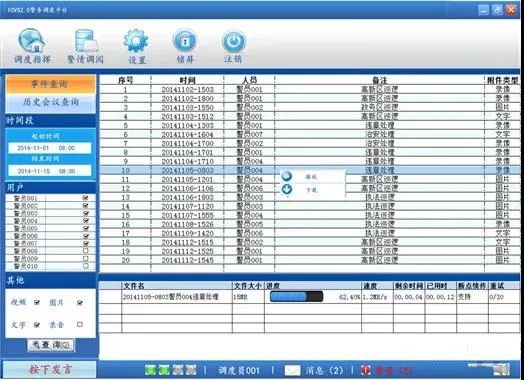
Task: Select 播放 from the context menu
Action: click(x=311, y=176)
